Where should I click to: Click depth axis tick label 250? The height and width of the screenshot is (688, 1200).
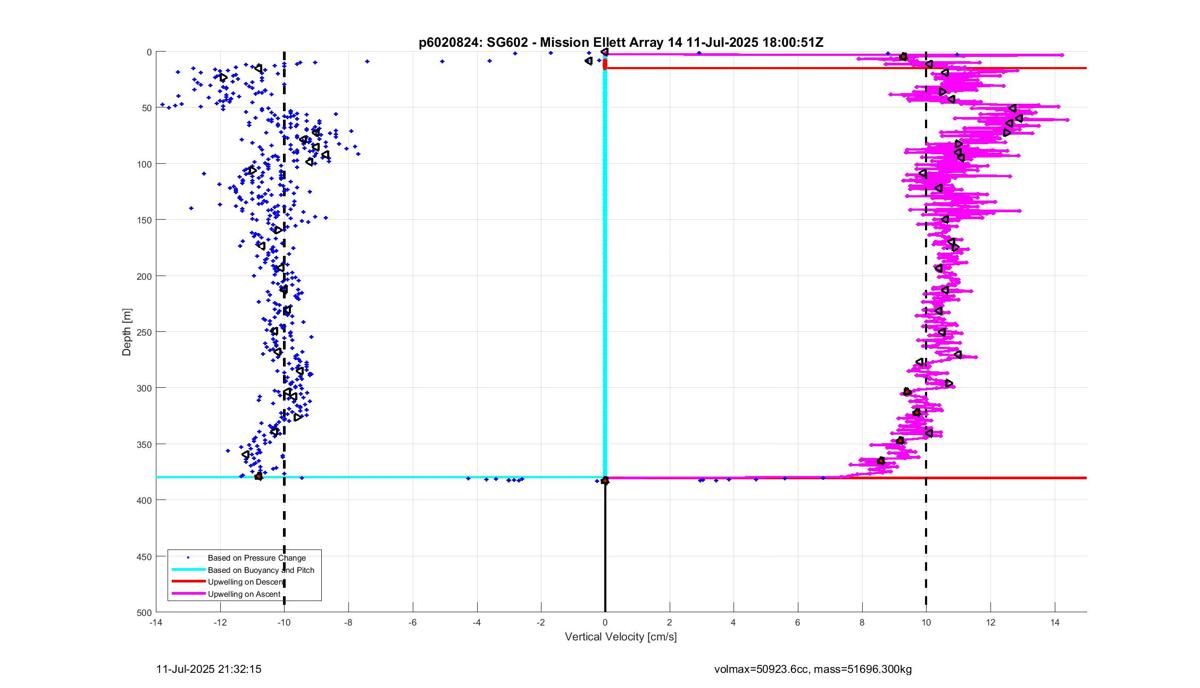click(x=143, y=332)
